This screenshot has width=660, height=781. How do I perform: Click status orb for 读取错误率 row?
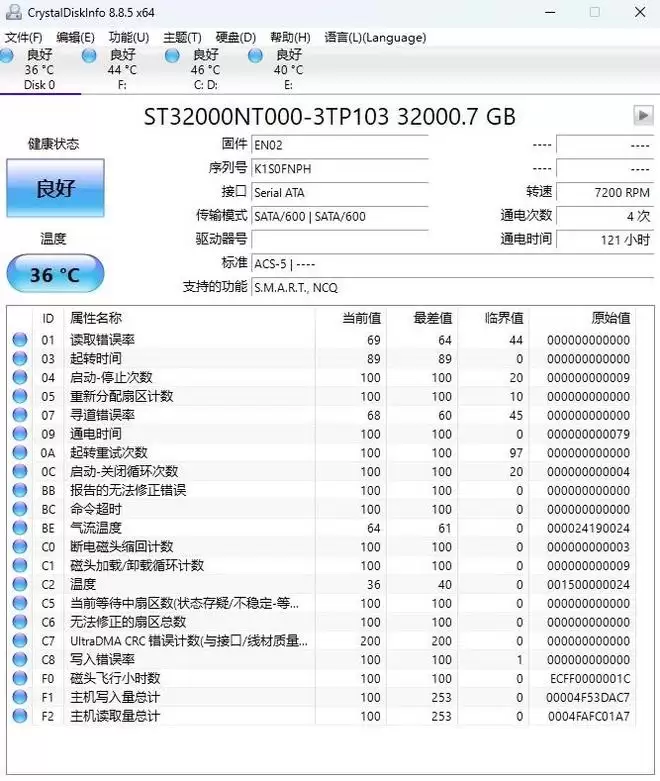(x=20, y=340)
